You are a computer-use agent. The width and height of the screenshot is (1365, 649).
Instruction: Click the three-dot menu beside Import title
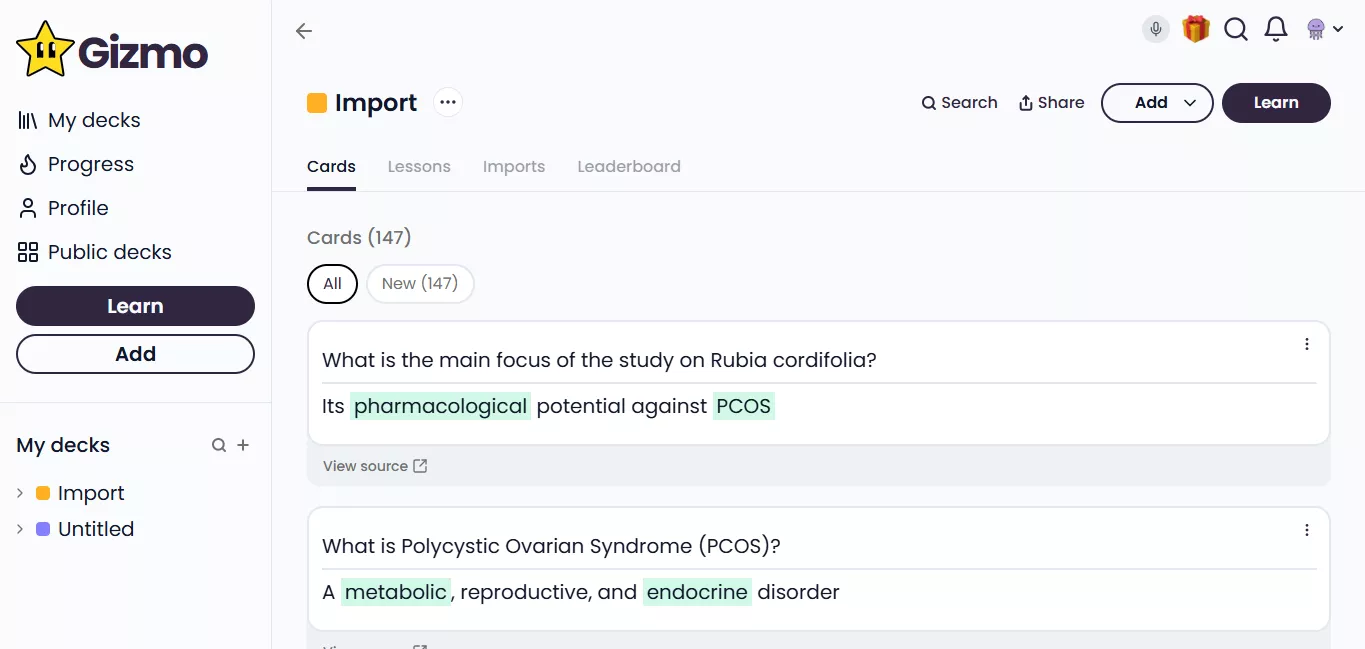pyautogui.click(x=448, y=102)
